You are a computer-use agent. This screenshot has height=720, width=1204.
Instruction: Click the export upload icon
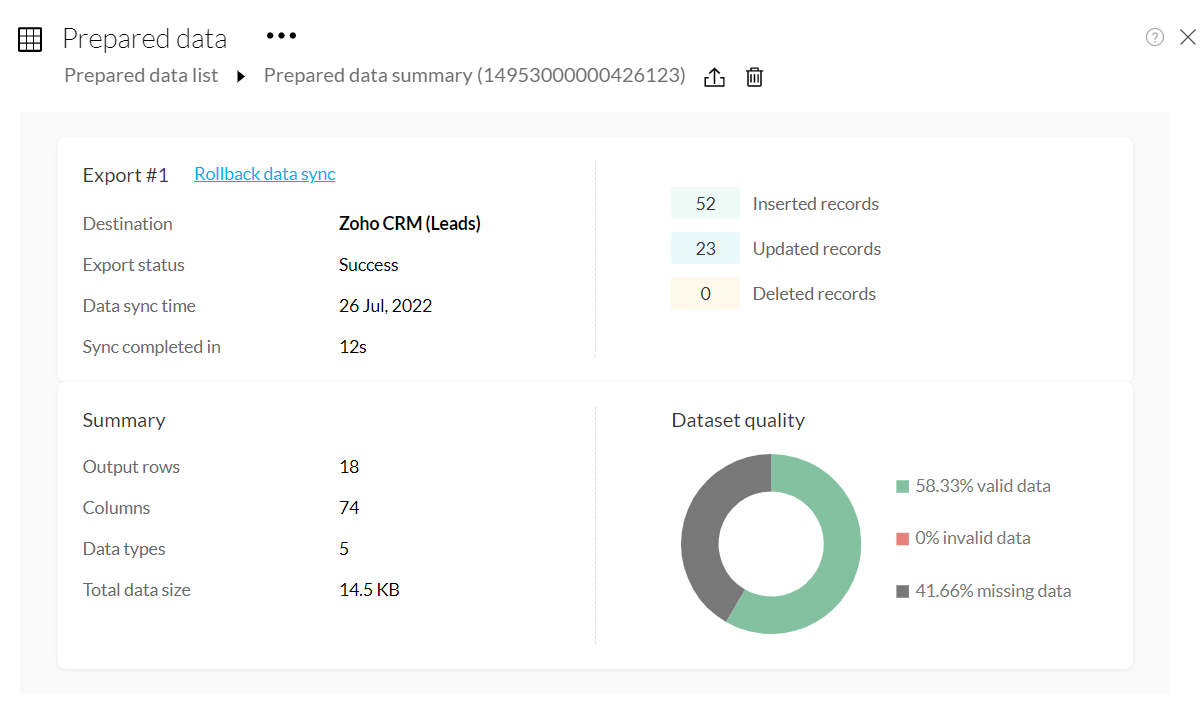click(x=714, y=77)
